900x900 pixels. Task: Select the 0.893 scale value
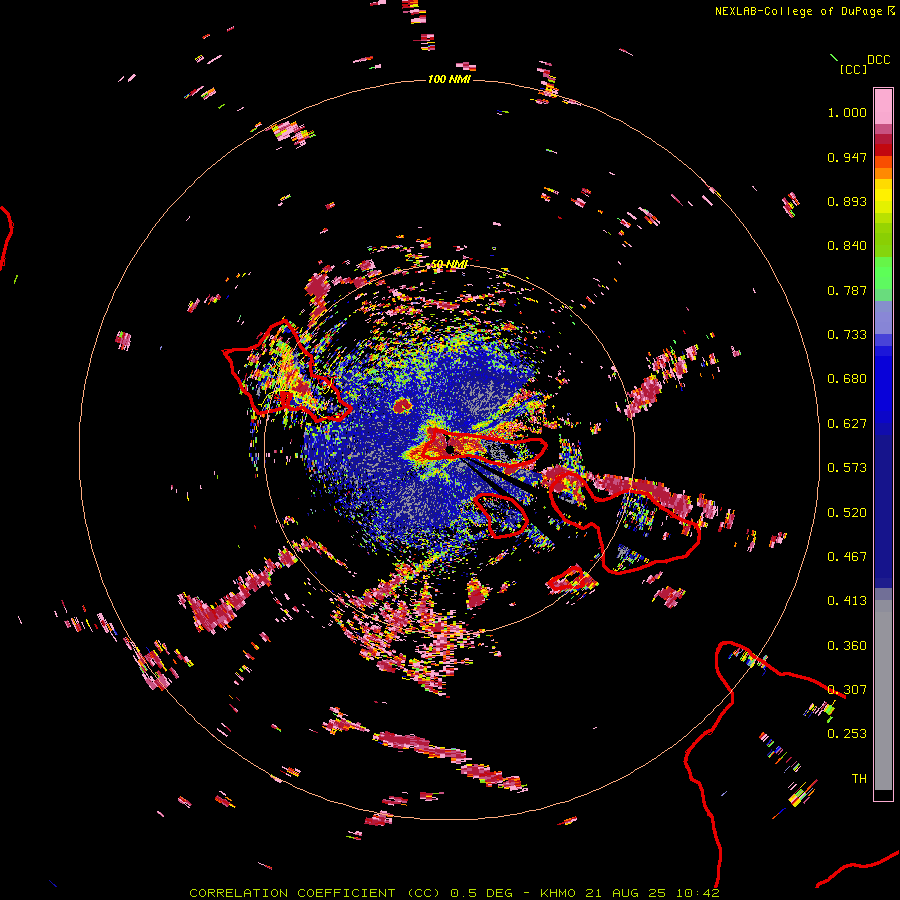tap(847, 201)
